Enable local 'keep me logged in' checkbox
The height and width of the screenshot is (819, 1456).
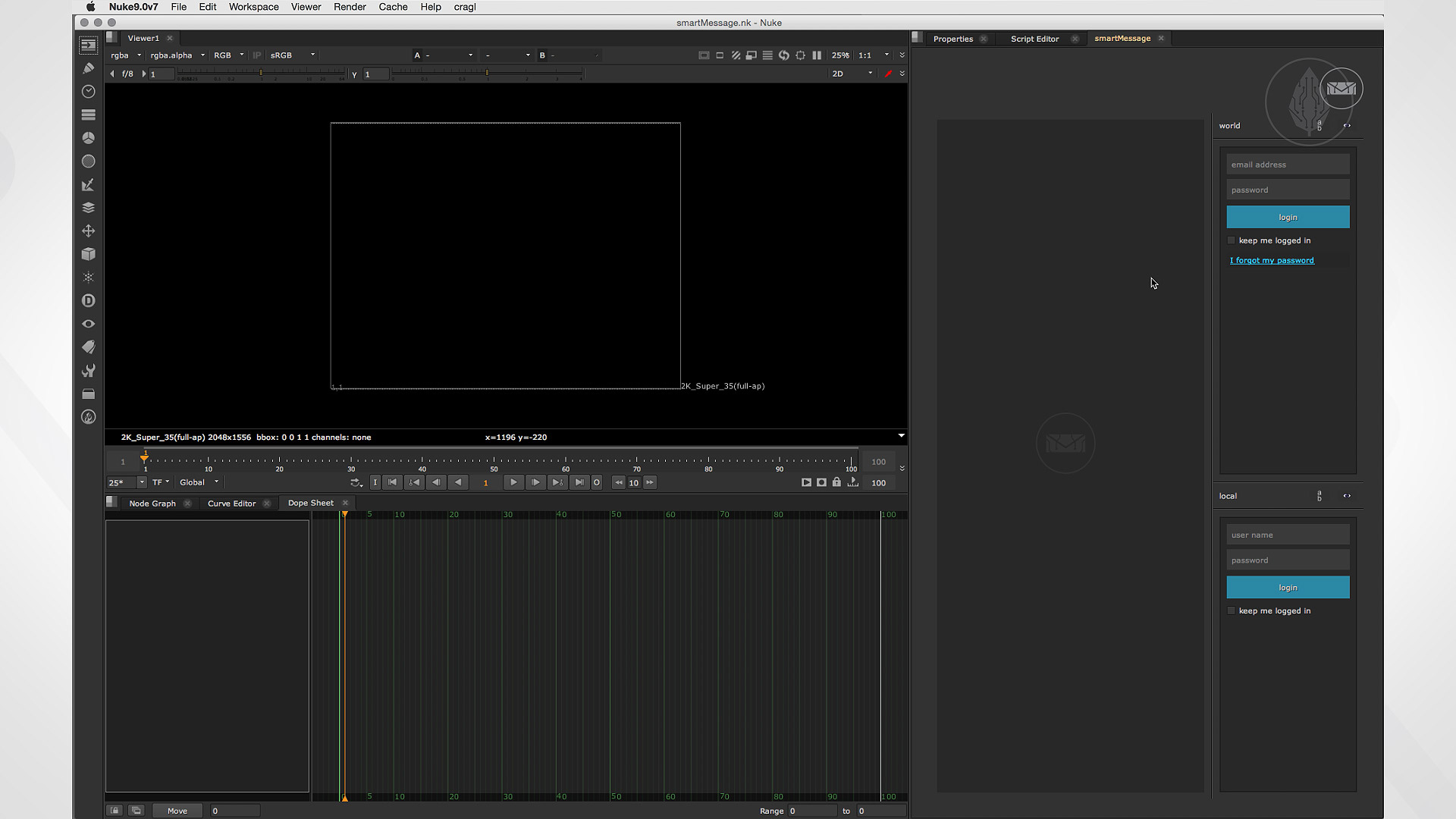pos(1232,610)
